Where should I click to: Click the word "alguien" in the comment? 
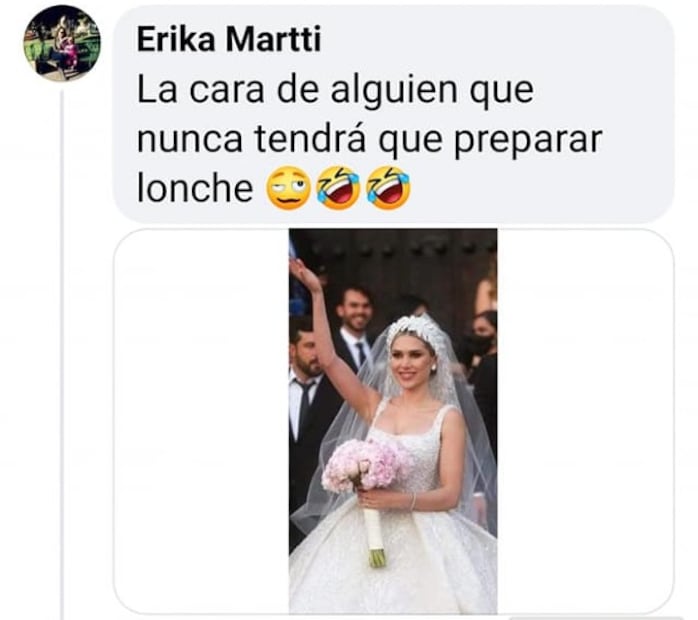point(394,92)
